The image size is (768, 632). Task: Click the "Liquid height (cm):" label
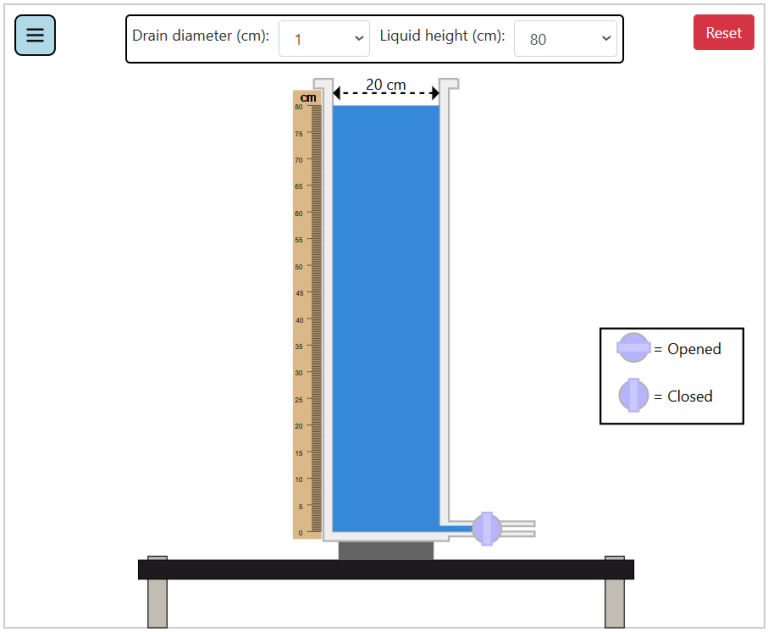click(x=442, y=36)
